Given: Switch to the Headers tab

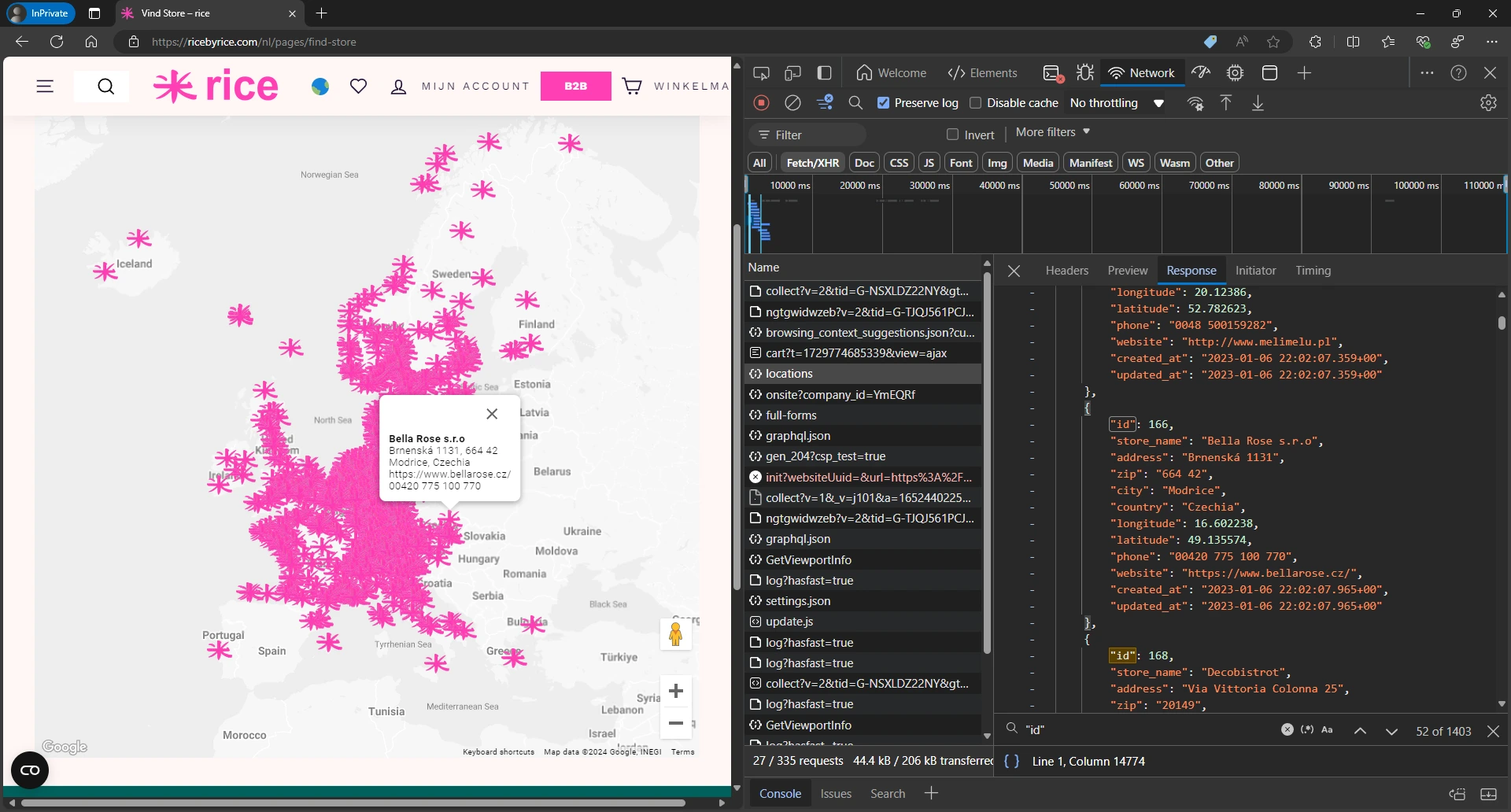Looking at the screenshot, I should tap(1066, 271).
